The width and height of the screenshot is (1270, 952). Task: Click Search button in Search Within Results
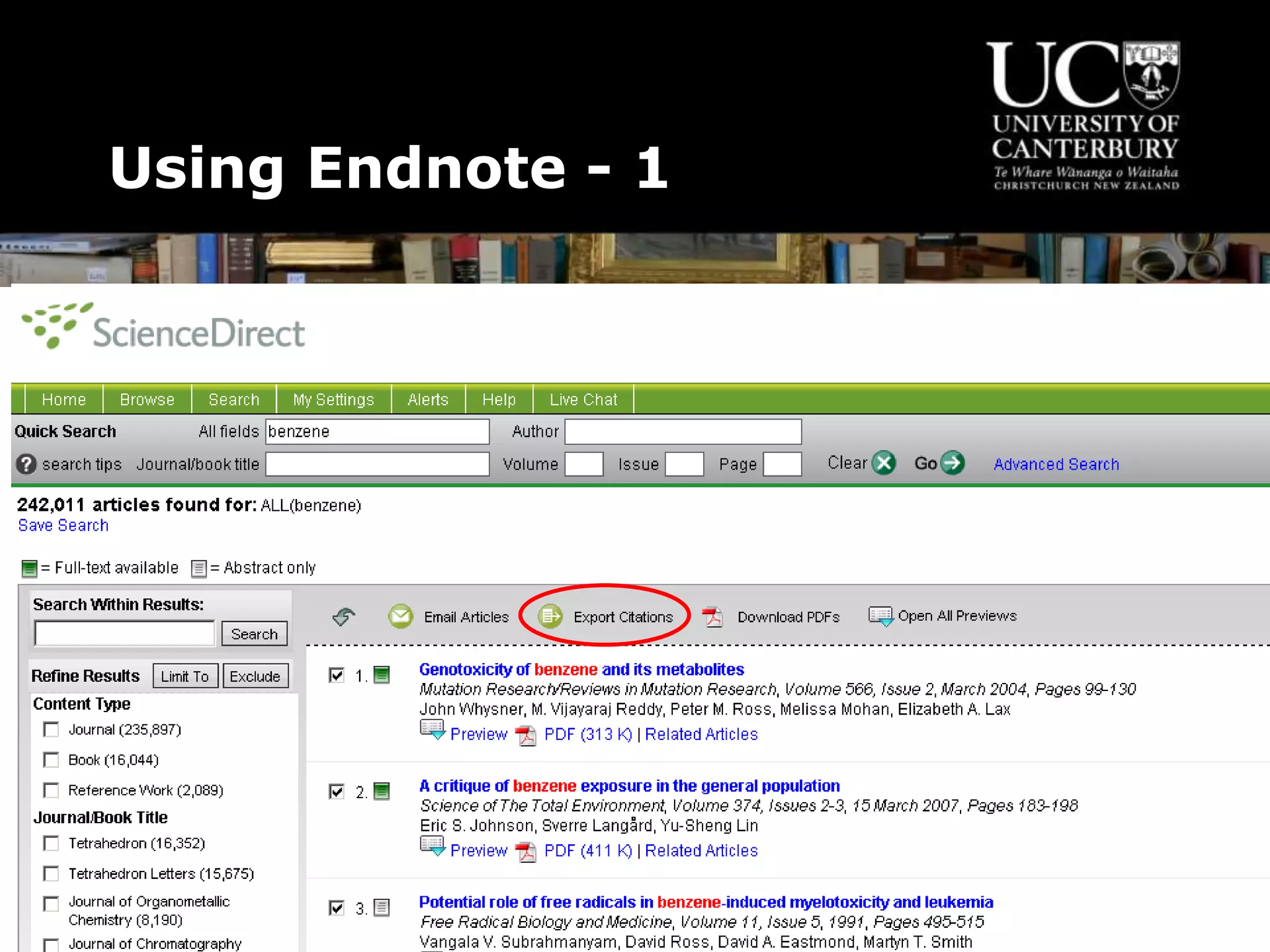pos(254,634)
